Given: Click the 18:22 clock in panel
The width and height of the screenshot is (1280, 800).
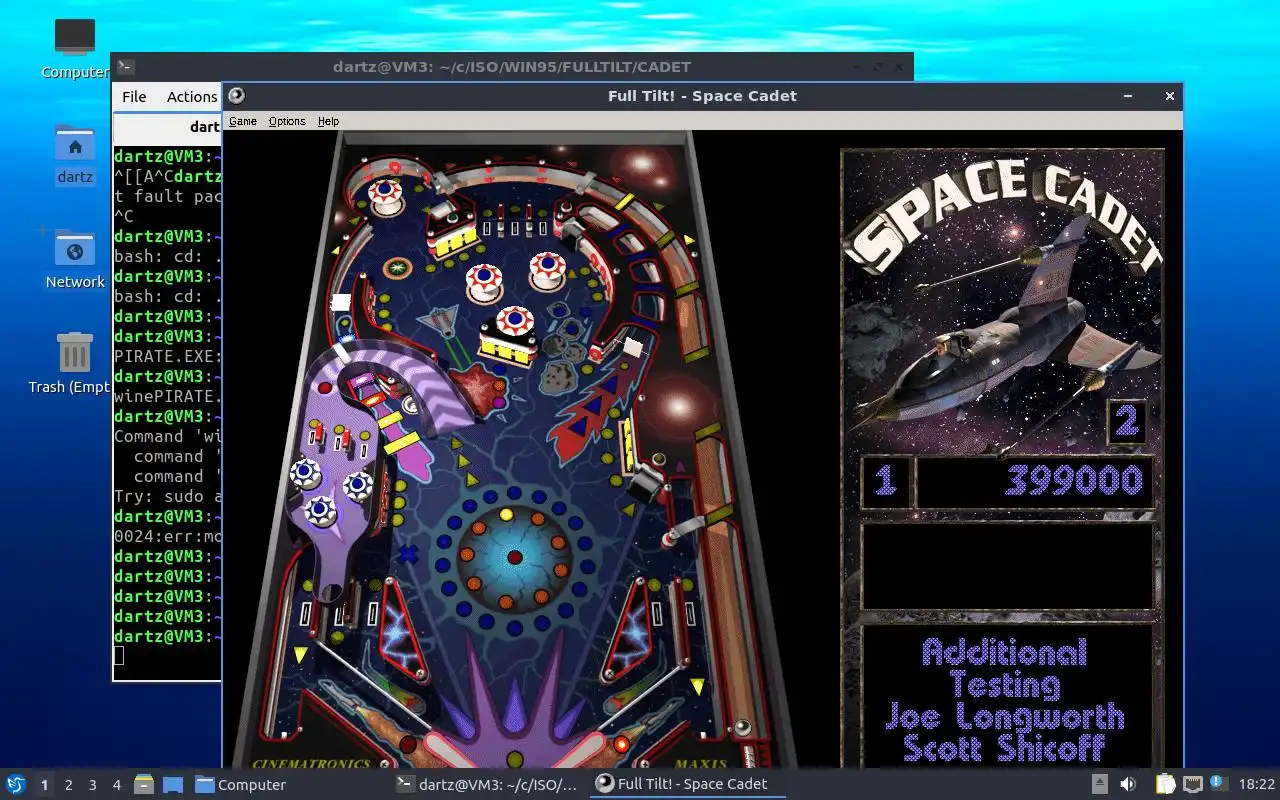Looking at the screenshot, I should click(x=1256, y=785).
